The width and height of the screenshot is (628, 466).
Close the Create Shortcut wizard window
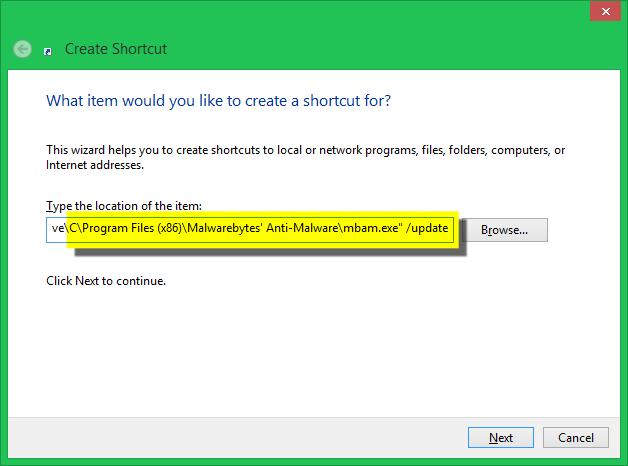coord(605,12)
